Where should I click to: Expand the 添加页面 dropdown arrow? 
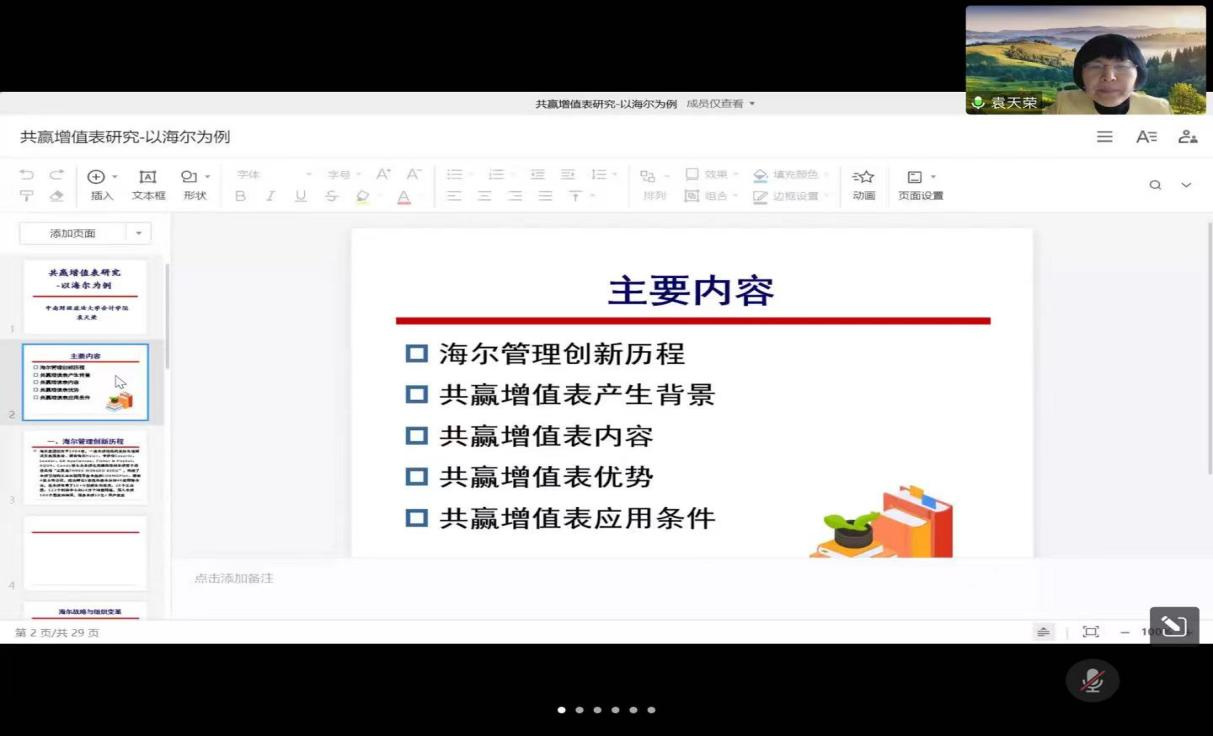(138, 233)
